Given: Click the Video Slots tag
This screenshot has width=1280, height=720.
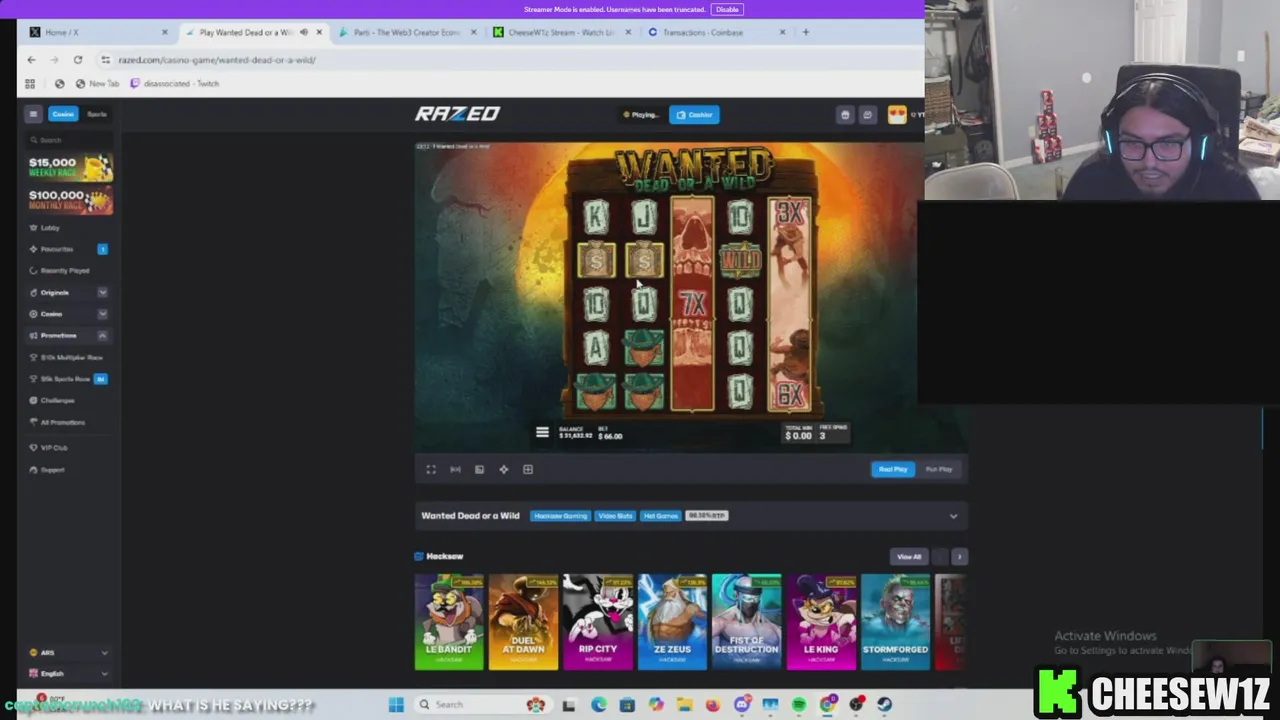Looking at the screenshot, I should (615, 516).
